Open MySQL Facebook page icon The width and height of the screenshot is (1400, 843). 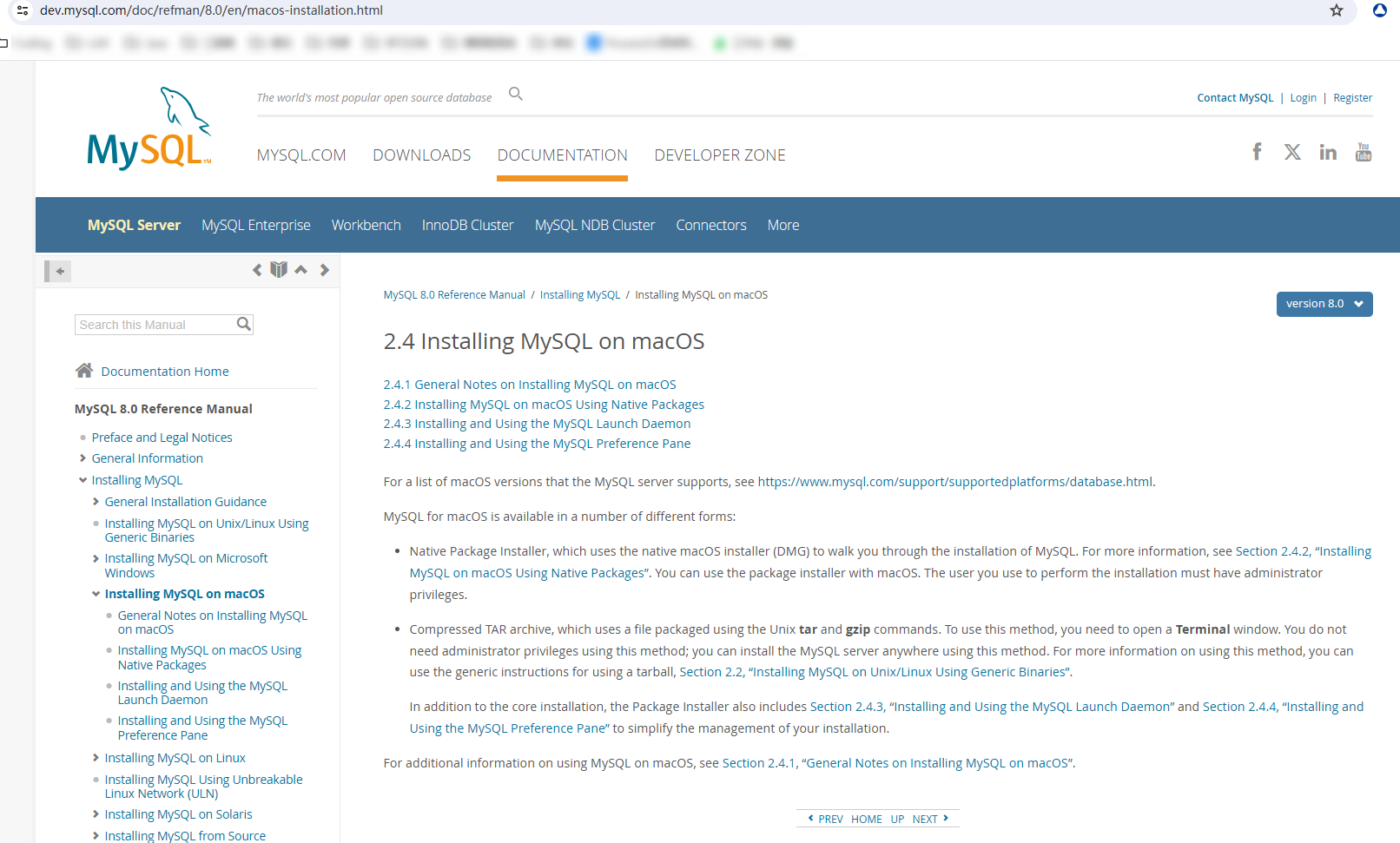(x=1257, y=152)
